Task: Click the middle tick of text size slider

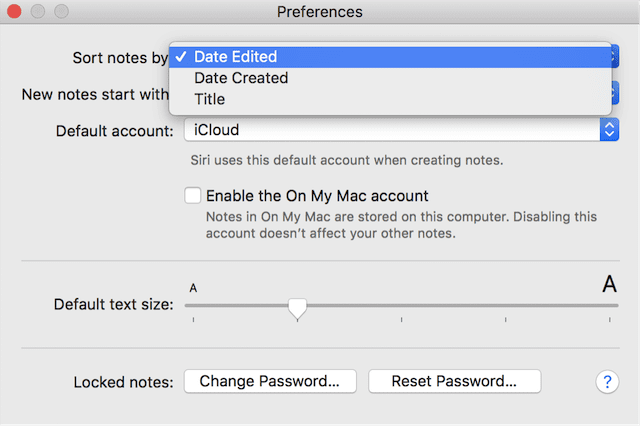Action: point(401,320)
